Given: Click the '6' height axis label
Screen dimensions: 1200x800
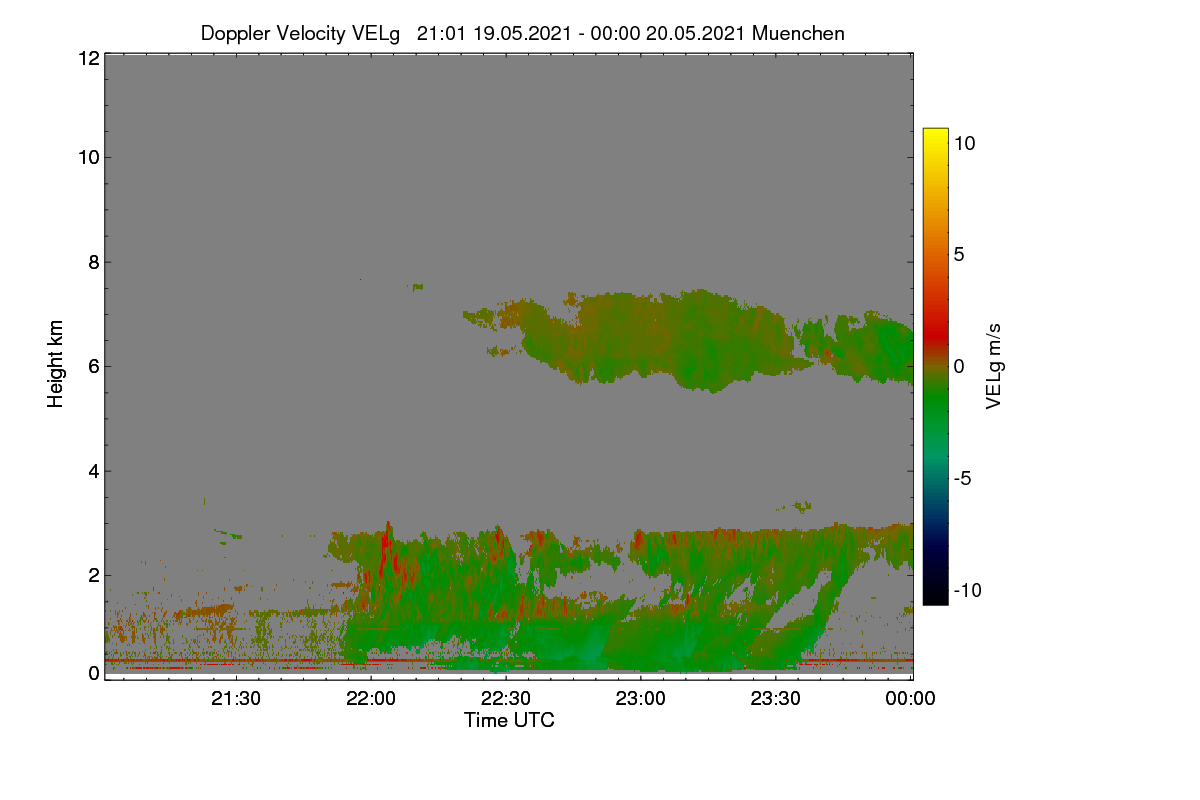Looking at the screenshot, I should click(93, 366).
